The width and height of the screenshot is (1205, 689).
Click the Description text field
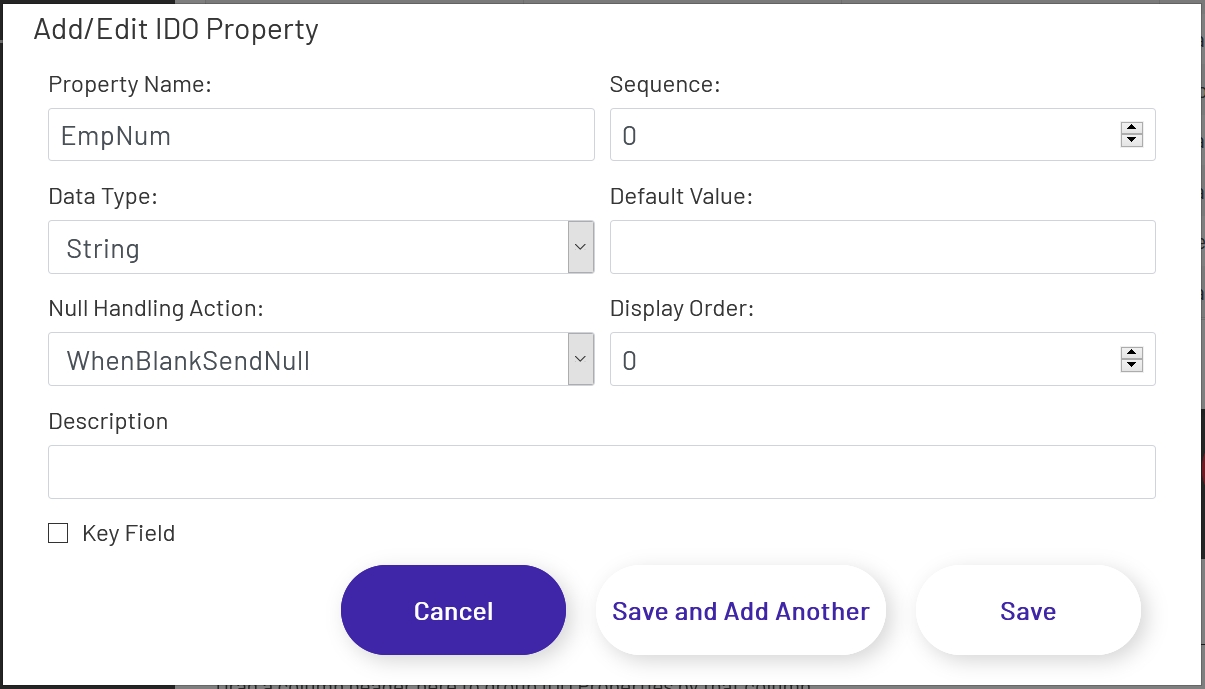(x=601, y=471)
